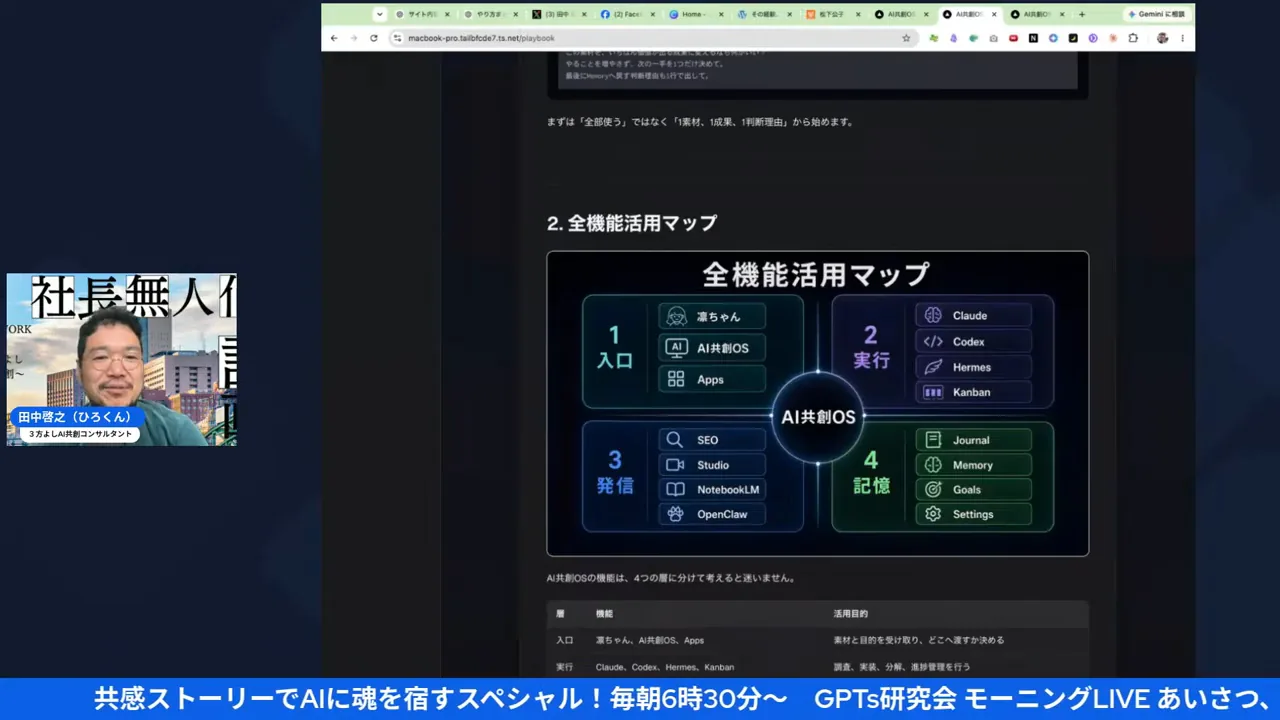Switch to the WordPress その観 tab

763,14
